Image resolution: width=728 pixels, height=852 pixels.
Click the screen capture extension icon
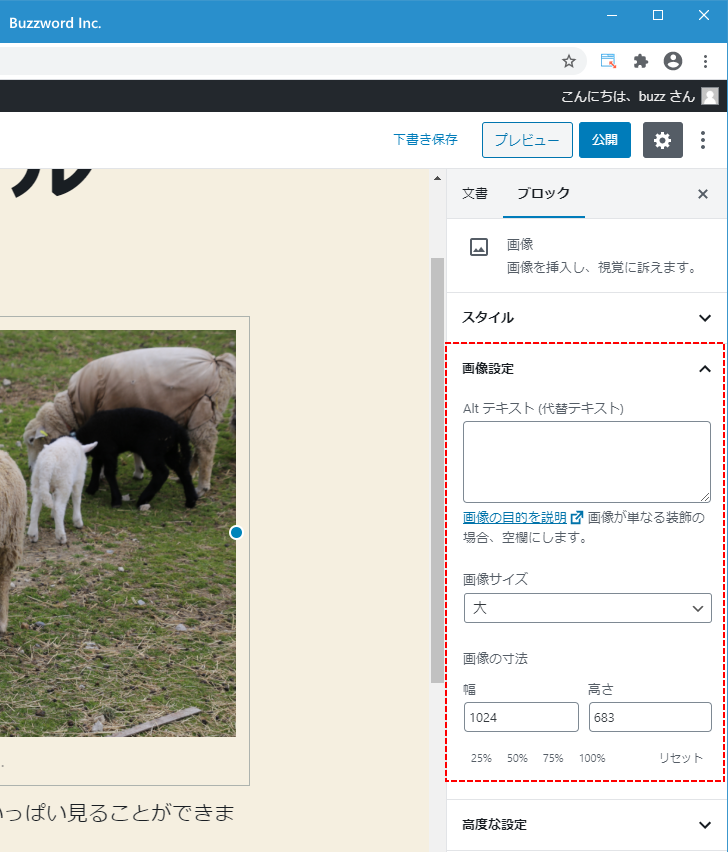pos(608,61)
